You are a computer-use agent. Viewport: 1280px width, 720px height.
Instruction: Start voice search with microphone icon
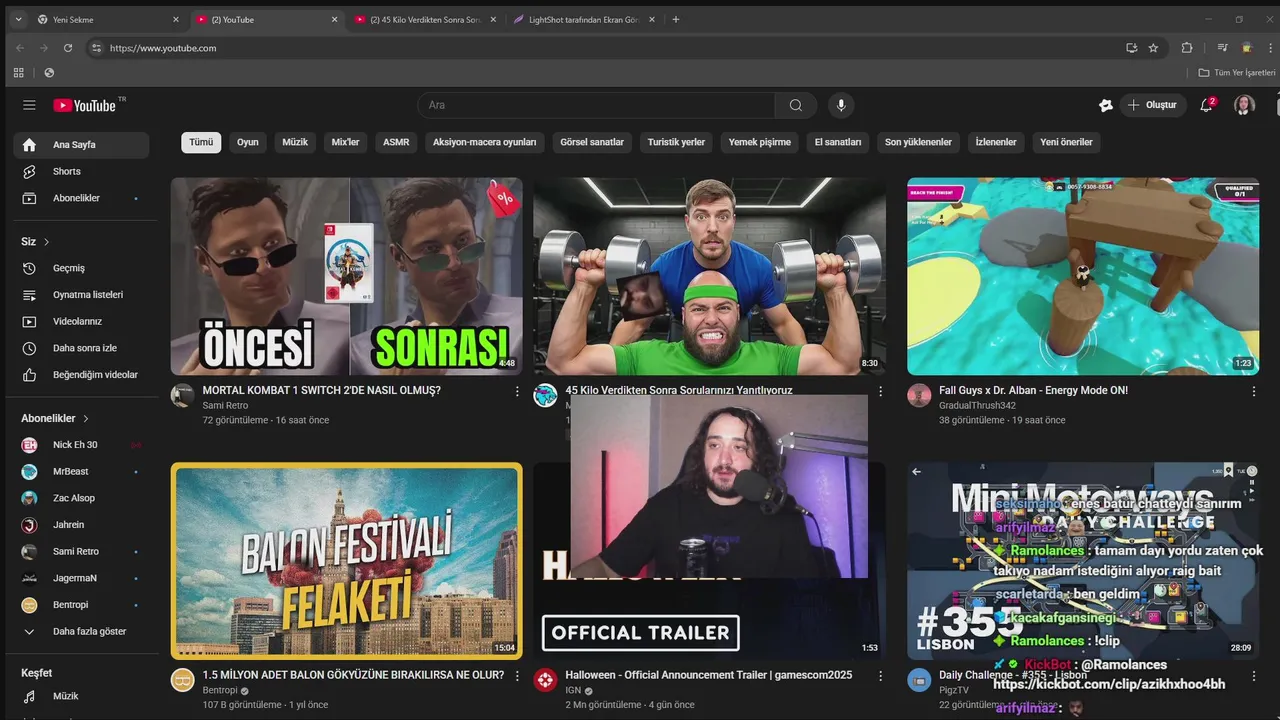(841, 105)
